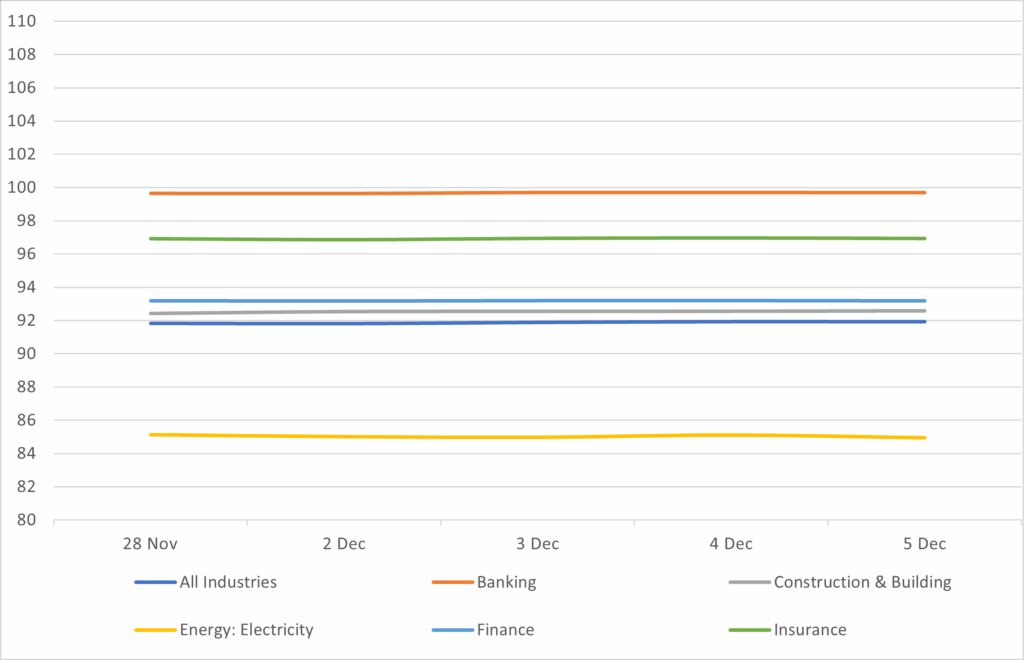This screenshot has width=1024, height=660.
Task: Click the 2 Dec x-axis label
Action: click(344, 544)
